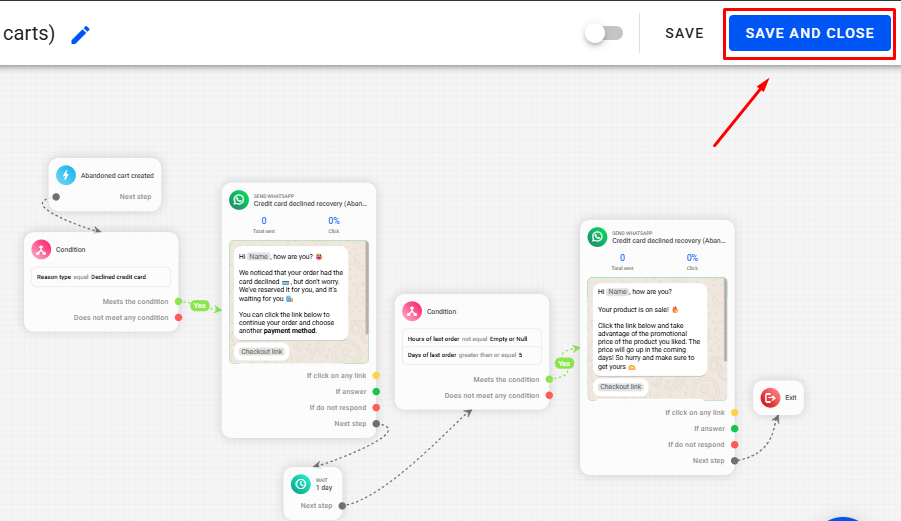Select the red Exit node icon

(x=770, y=397)
